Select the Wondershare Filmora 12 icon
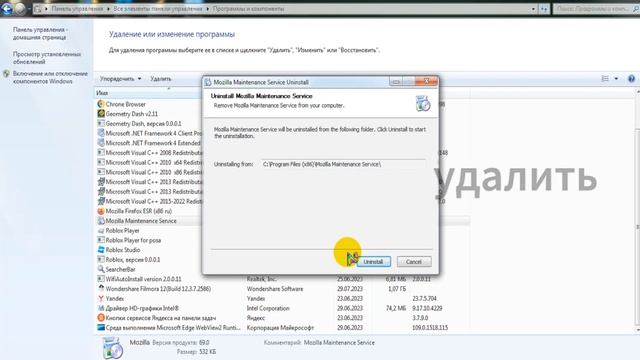The width and height of the screenshot is (640, 360). coord(101,289)
